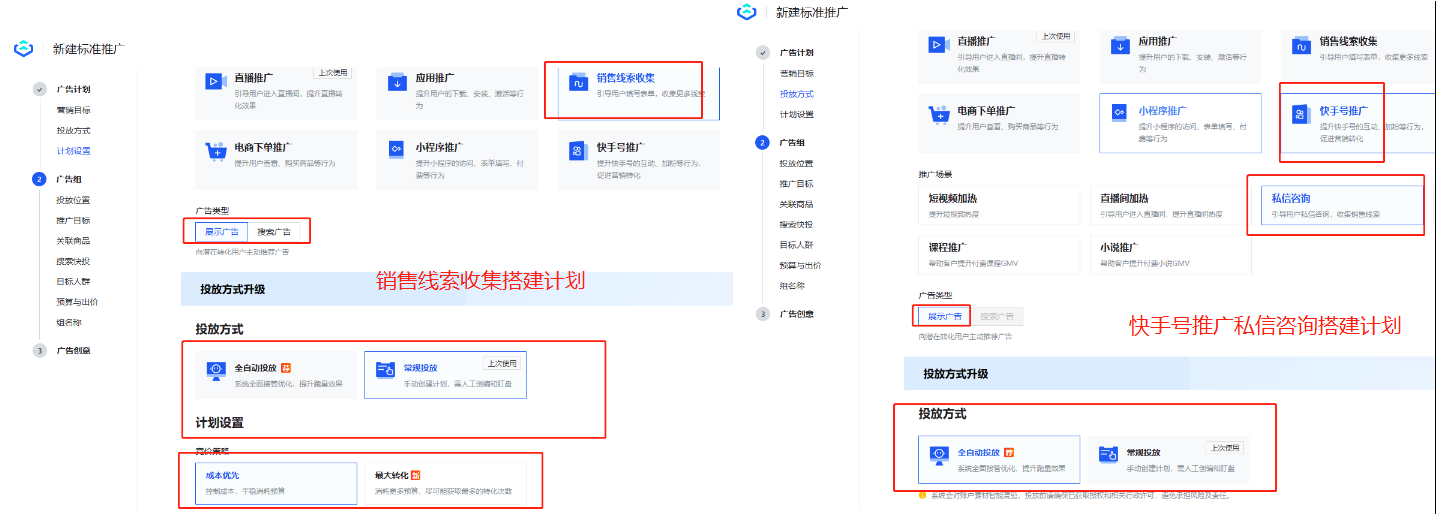The width and height of the screenshot is (1456, 526).
Task: Click the 全自动投放 monitor icon in the right screenshot
Action: (x=940, y=456)
